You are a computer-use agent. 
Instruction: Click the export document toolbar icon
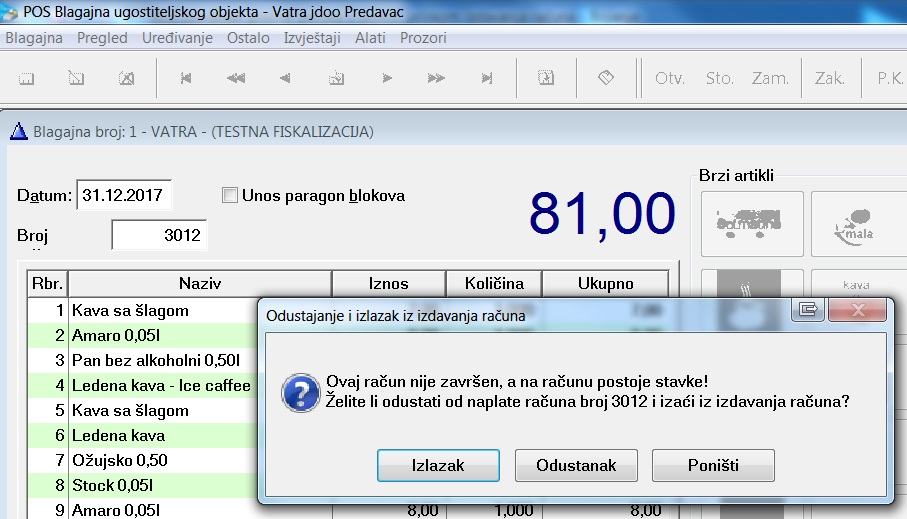(x=546, y=78)
